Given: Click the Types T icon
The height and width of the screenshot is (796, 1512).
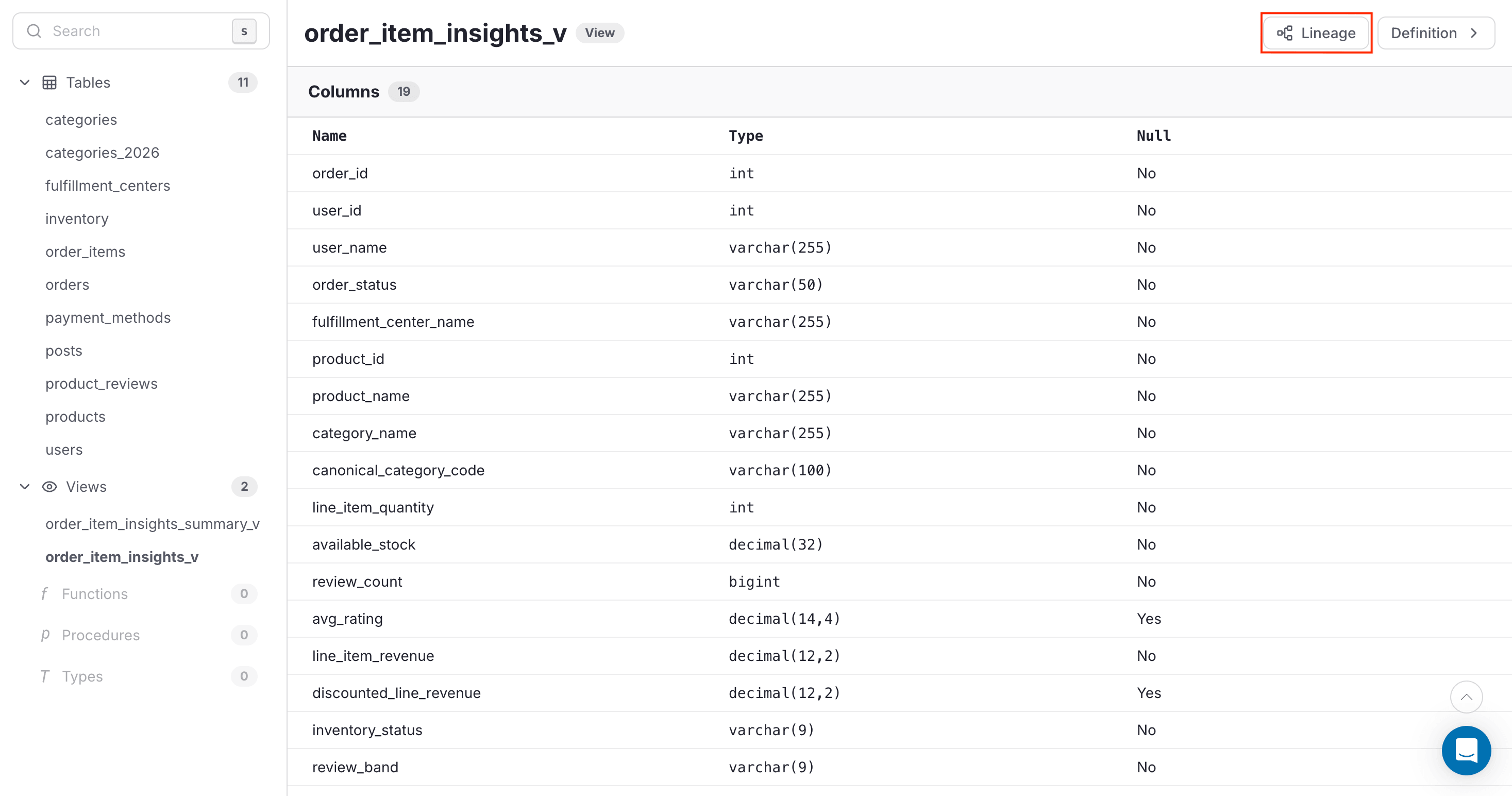Looking at the screenshot, I should 45,676.
